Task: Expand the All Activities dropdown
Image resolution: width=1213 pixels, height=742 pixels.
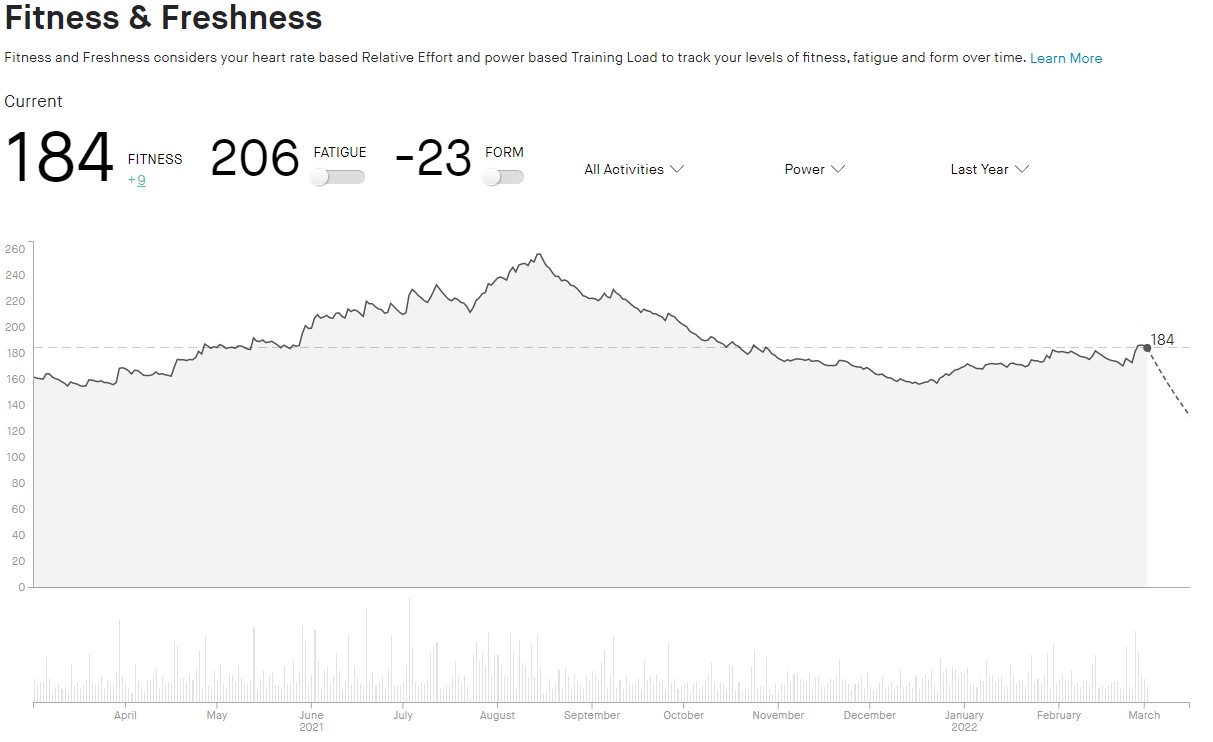Action: pyautogui.click(x=634, y=169)
